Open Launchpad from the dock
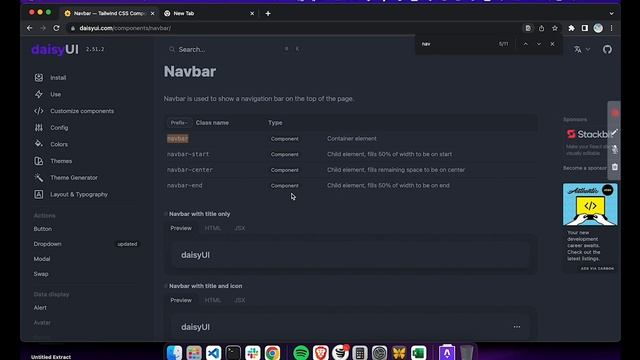Viewport: 640px width, 360px height. click(194, 352)
